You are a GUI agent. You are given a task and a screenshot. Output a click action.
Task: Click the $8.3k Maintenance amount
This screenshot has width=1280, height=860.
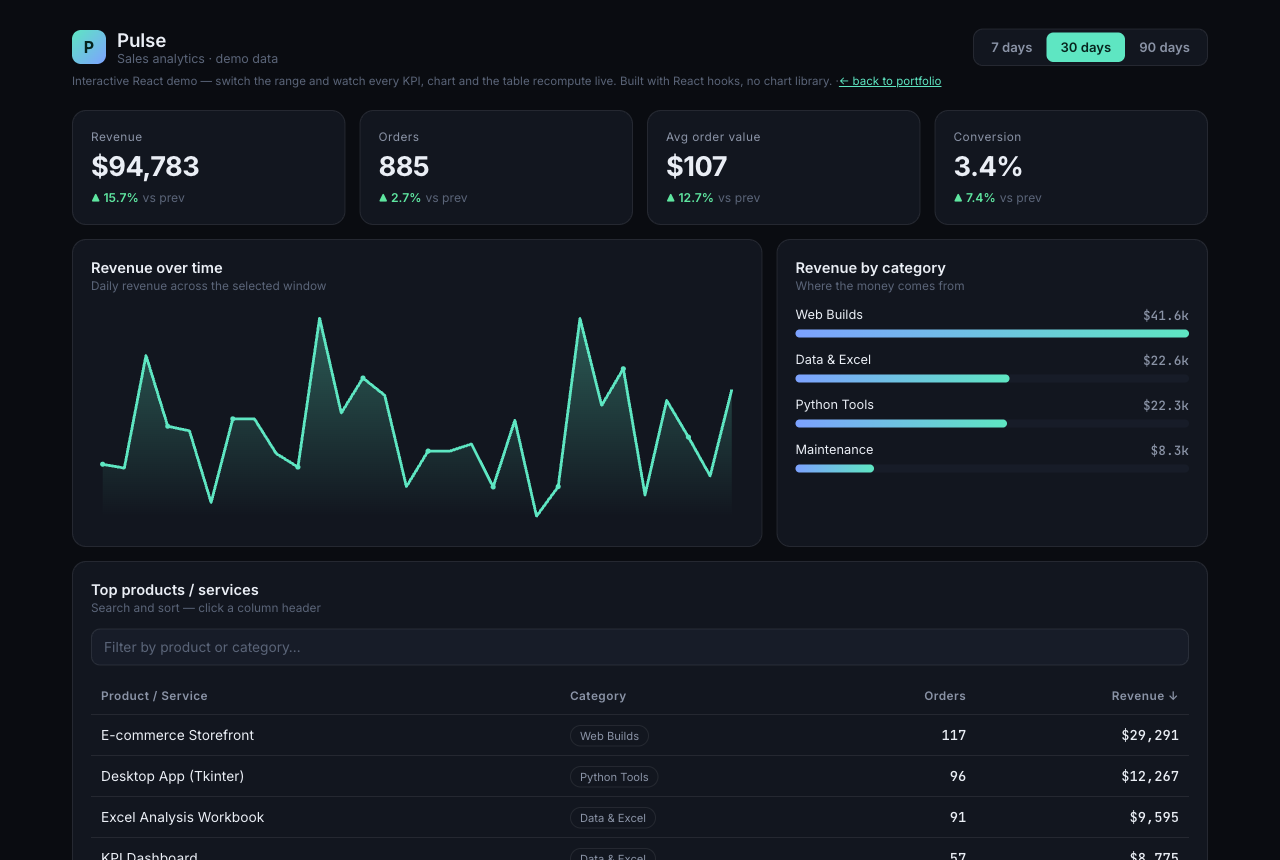[x=1170, y=450]
